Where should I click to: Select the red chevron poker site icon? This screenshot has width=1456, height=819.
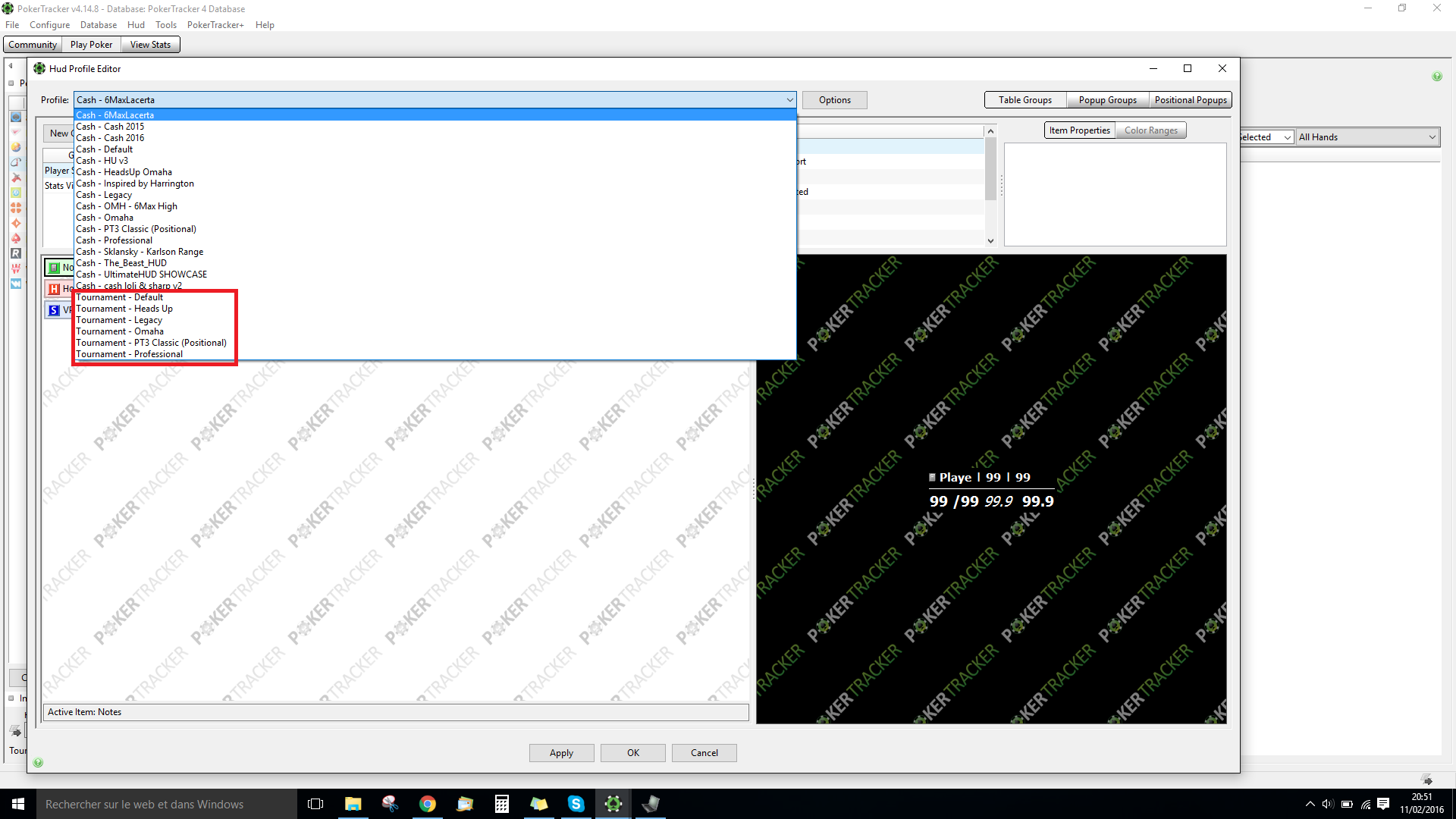pos(16,132)
